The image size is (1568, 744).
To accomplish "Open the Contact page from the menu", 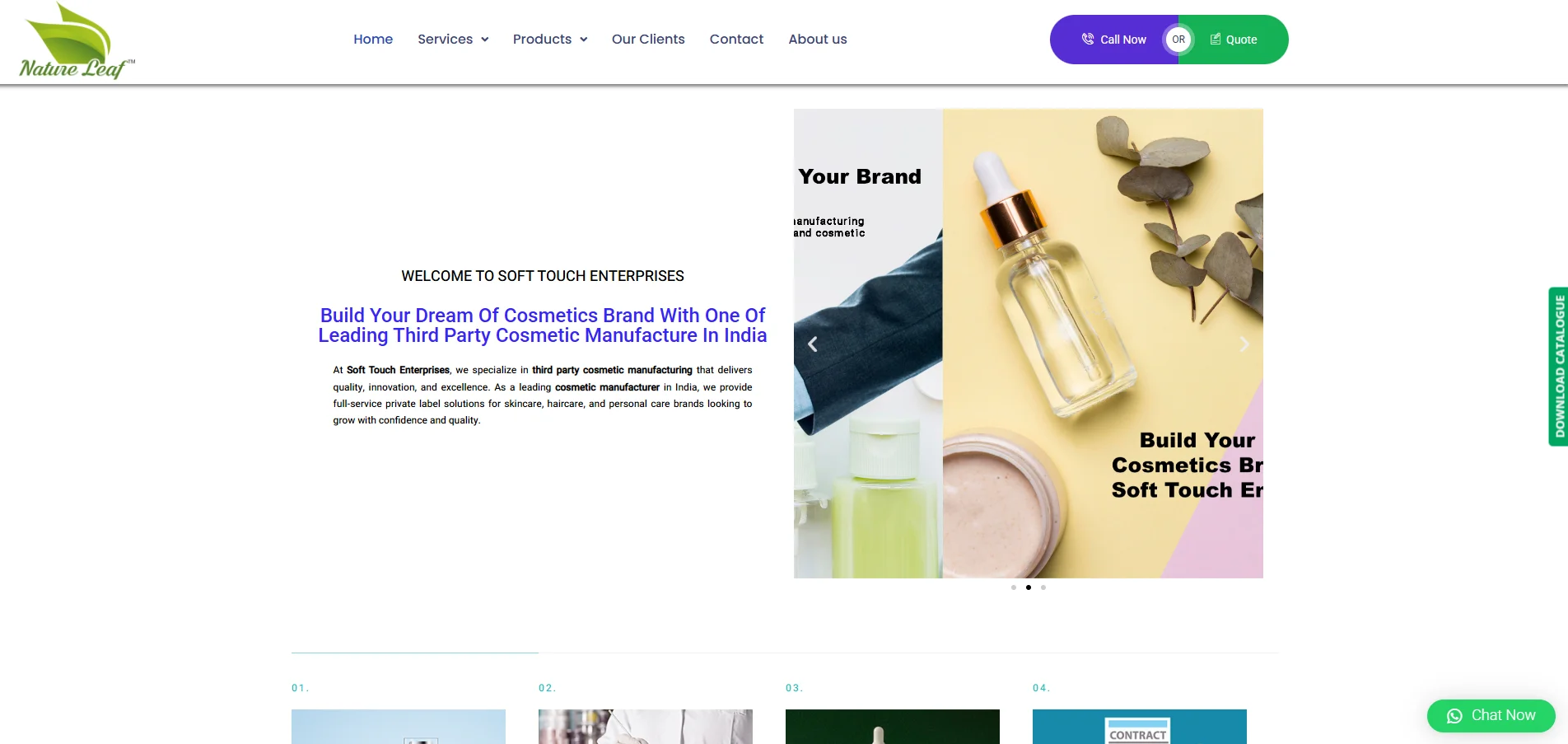I will click(x=735, y=39).
